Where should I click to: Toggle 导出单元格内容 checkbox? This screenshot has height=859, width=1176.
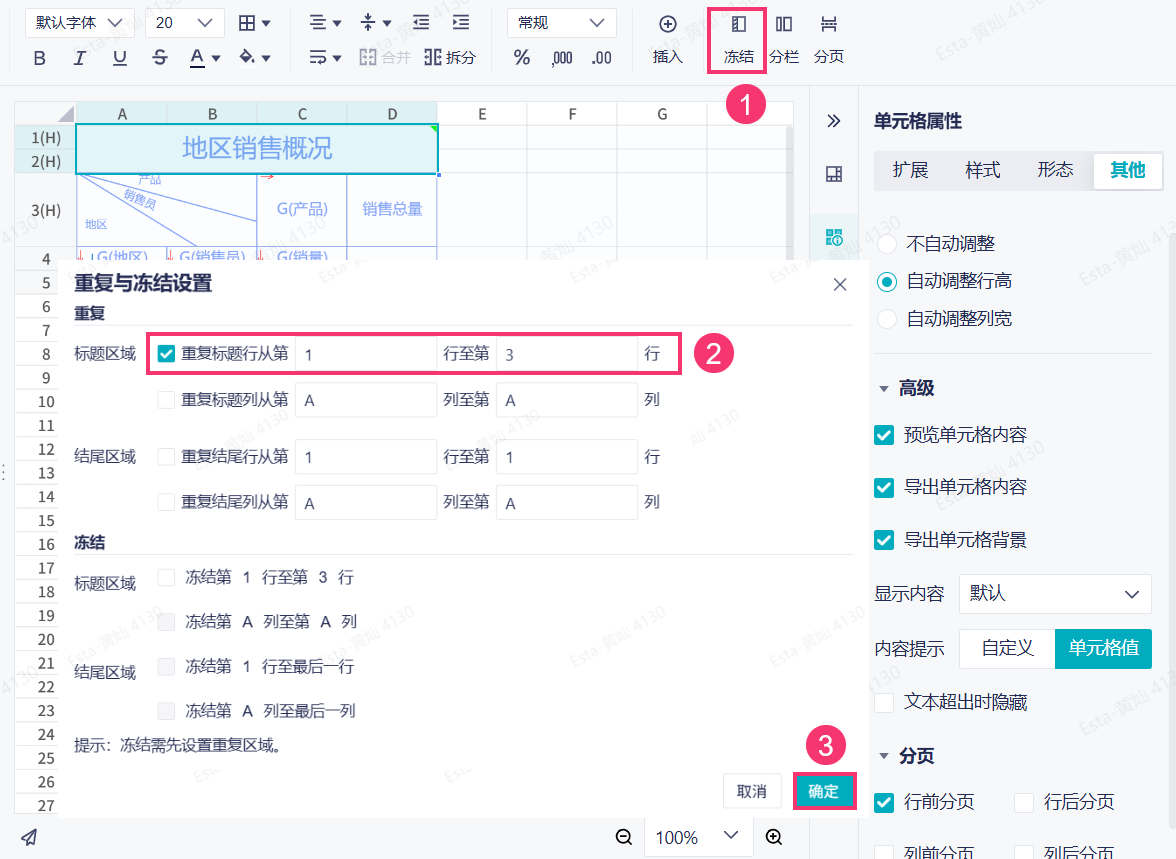884,488
